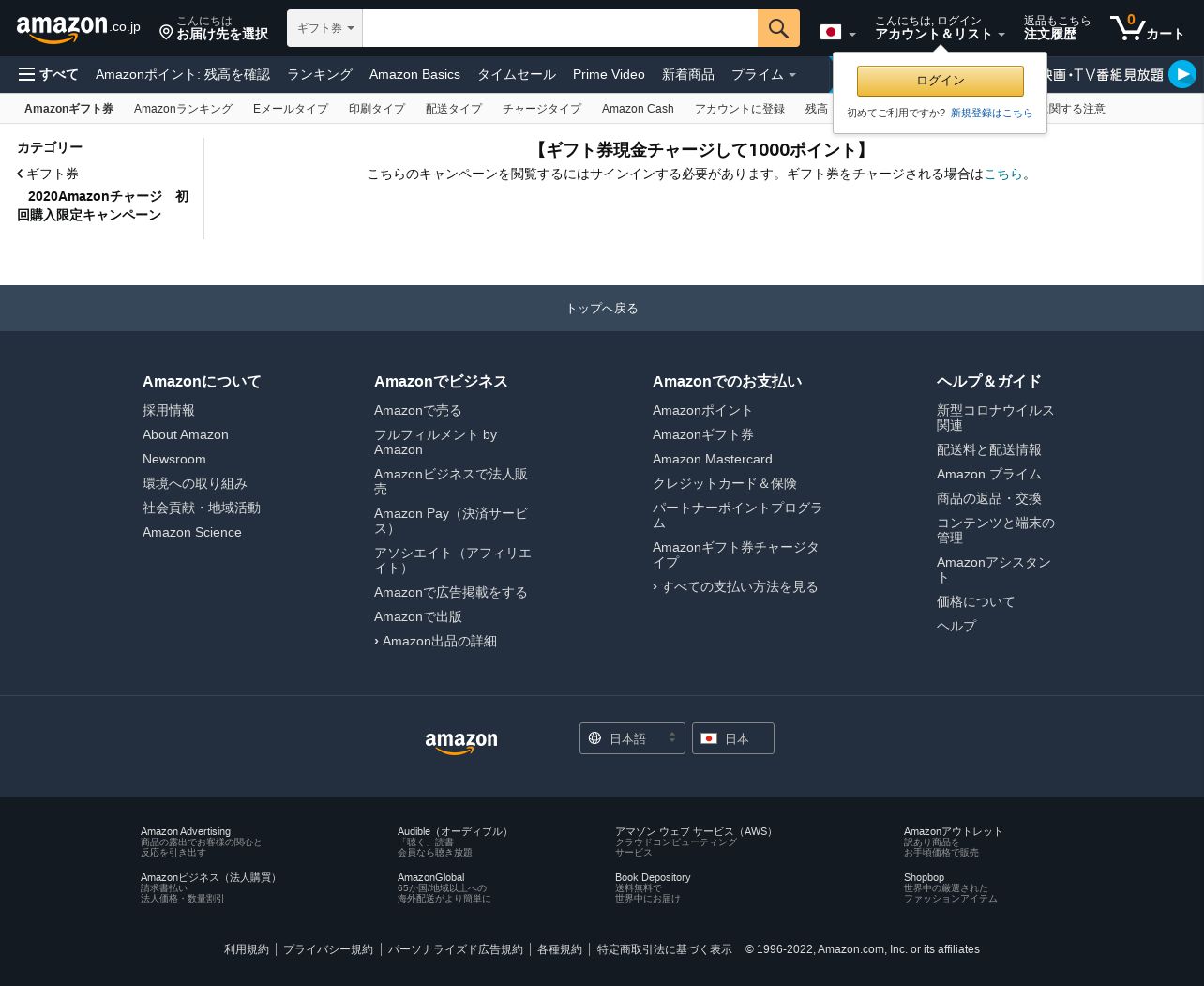Image resolution: width=1204 pixels, height=986 pixels.
Task: Open ランキング in the nav bar
Action: (320, 74)
